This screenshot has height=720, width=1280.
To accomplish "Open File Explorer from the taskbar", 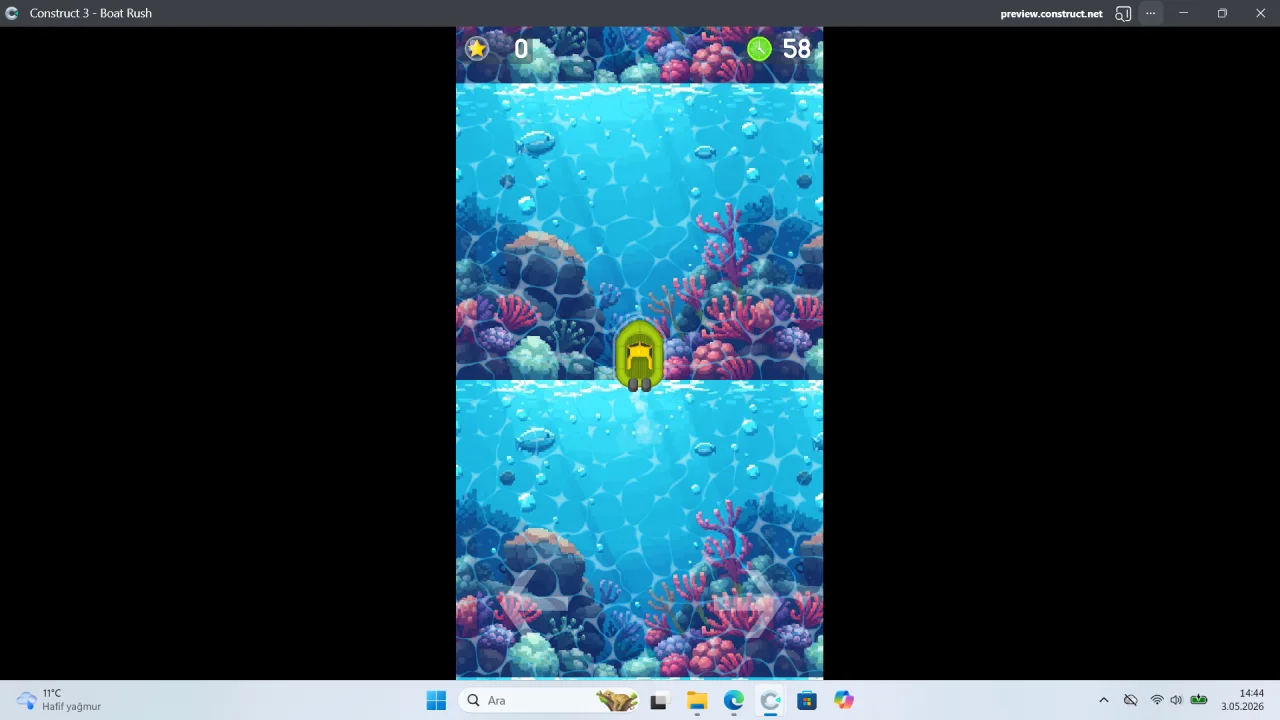I will coord(696,701).
